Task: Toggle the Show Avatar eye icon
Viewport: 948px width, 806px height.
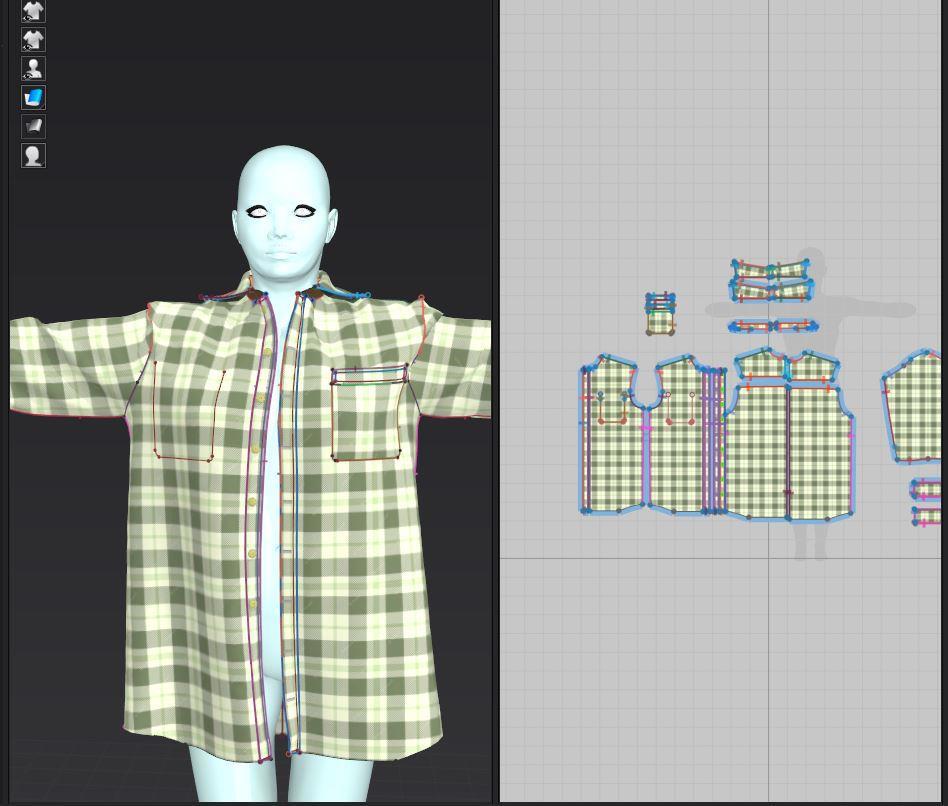Action: click(33, 69)
